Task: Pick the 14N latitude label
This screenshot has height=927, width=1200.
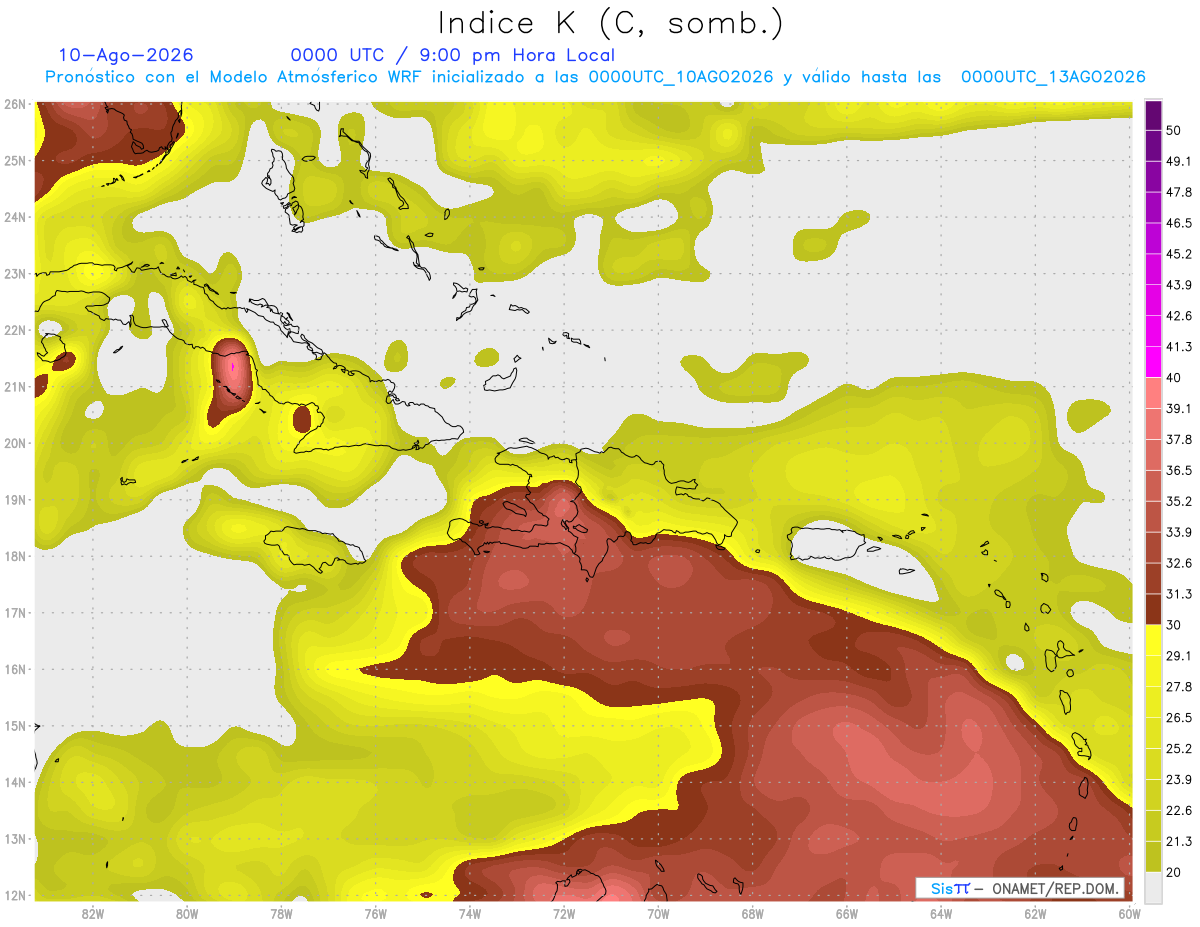Action: pos(15,782)
